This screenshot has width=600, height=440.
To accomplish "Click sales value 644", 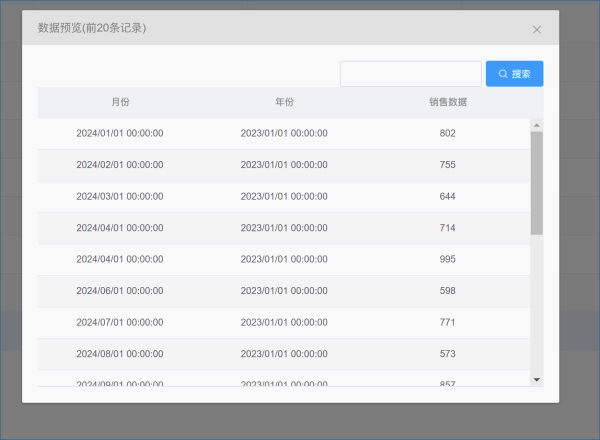I will pyautogui.click(x=447, y=196).
